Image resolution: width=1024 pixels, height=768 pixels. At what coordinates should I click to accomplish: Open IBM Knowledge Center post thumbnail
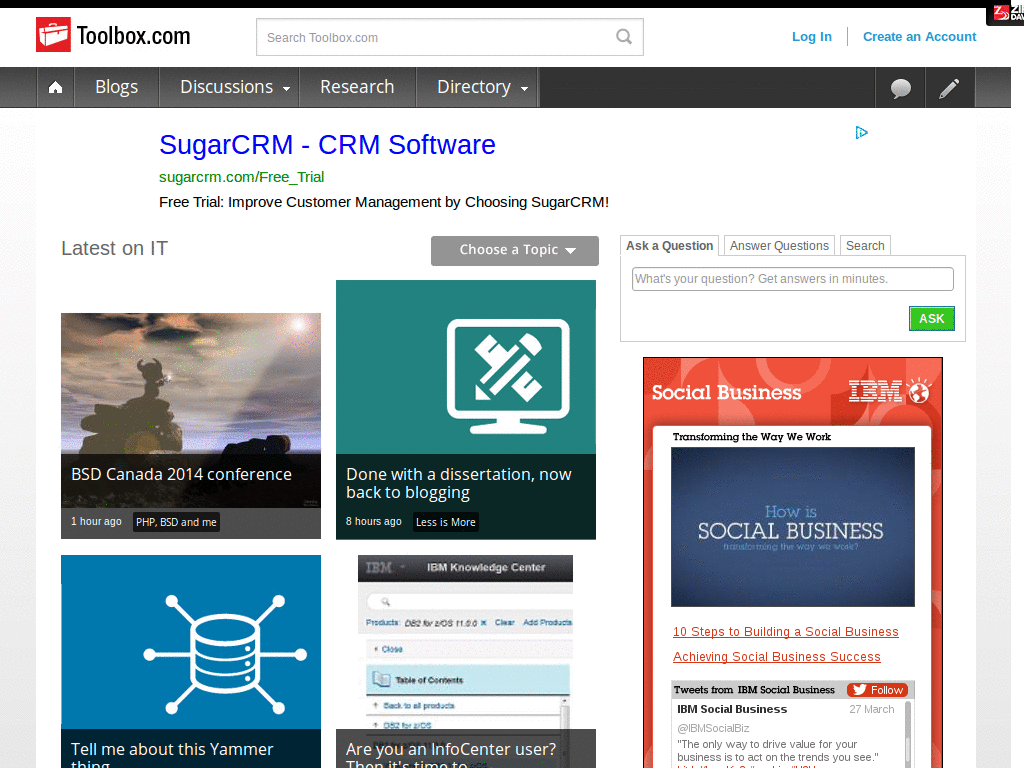[466, 642]
